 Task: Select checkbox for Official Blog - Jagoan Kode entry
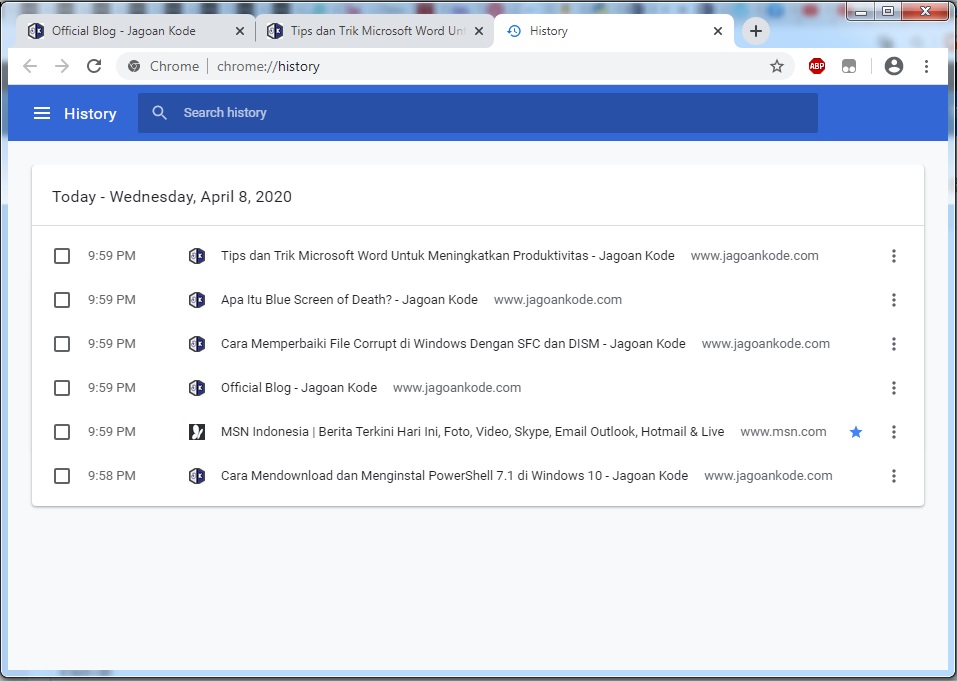[x=62, y=388]
